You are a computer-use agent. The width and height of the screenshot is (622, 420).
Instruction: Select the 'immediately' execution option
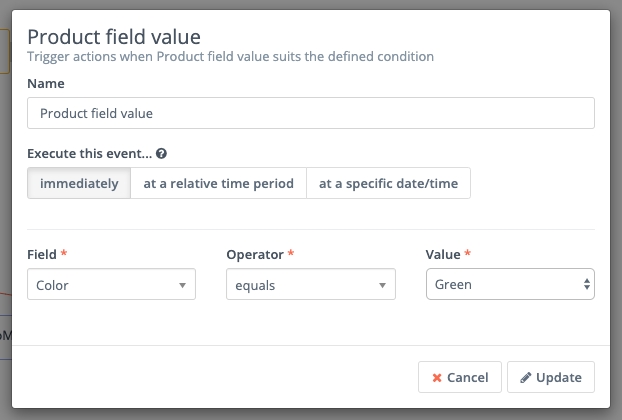(79, 183)
